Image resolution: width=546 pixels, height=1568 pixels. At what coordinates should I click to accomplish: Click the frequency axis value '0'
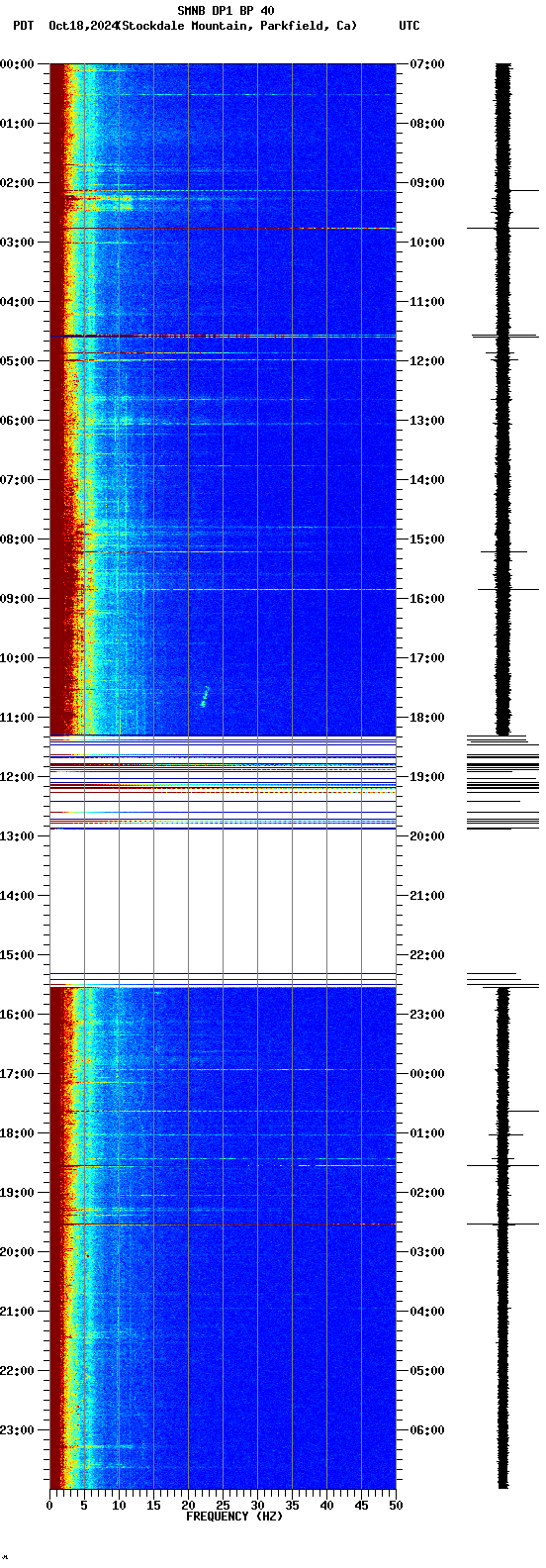tap(49, 1506)
